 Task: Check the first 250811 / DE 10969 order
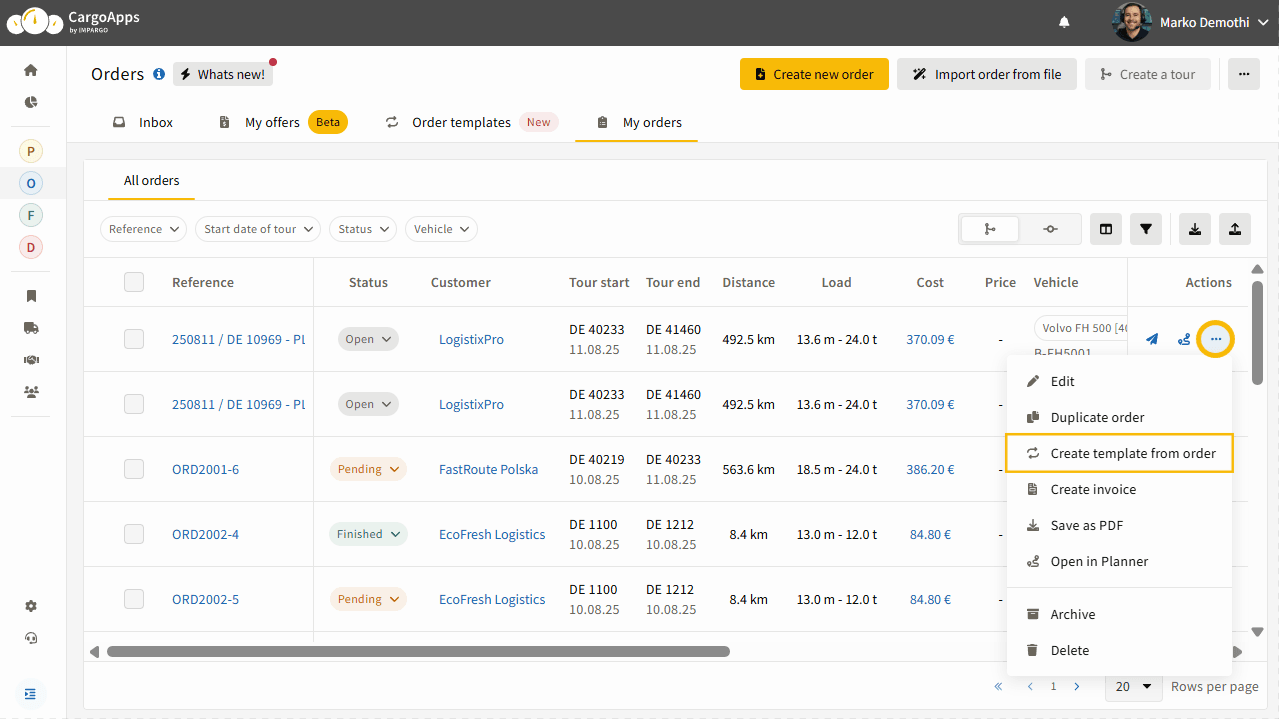pos(134,339)
